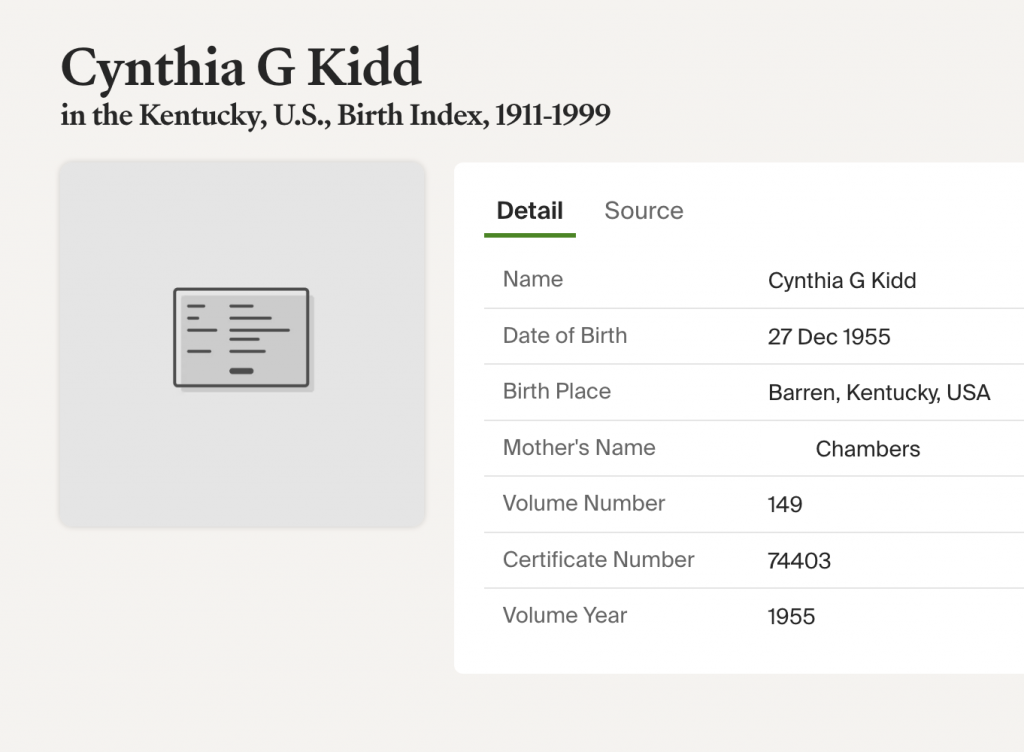
Task: Click the Kentucky Birth Index collection subtitle
Action: tap(335, 116)
